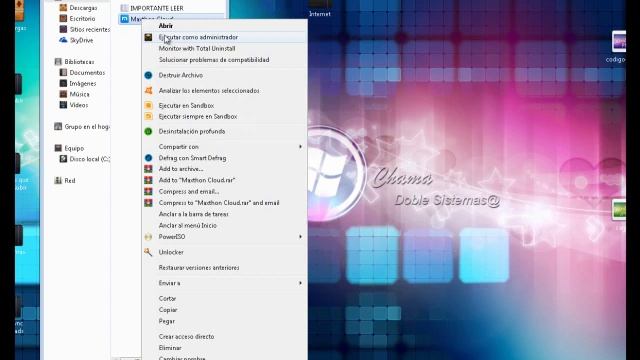
Task: Select the IMPORTANTE LEER file
Action: coord(157,8)
